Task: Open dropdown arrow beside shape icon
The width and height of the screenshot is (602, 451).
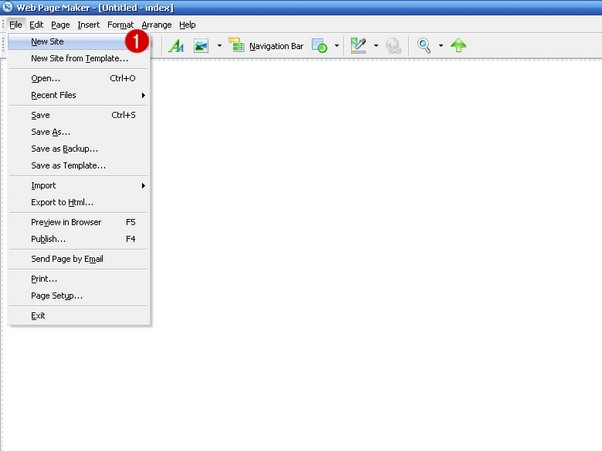Action: [x=337, y=46]
